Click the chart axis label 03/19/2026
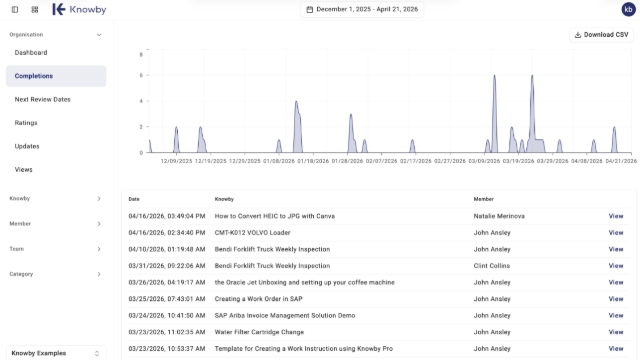This screenshot has height=360, width=640. [x=518, y=161]
